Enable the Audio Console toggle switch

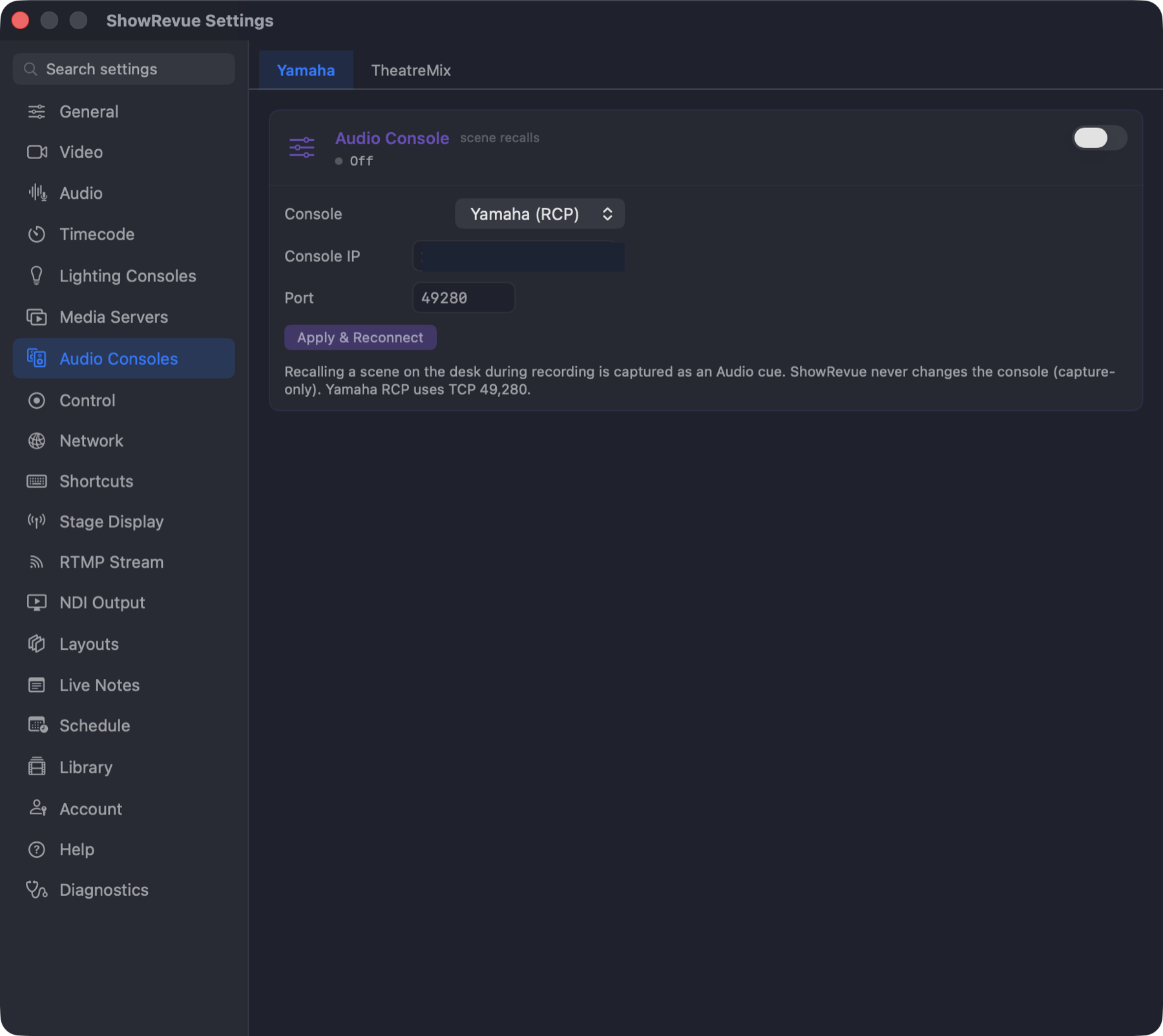1100,138
